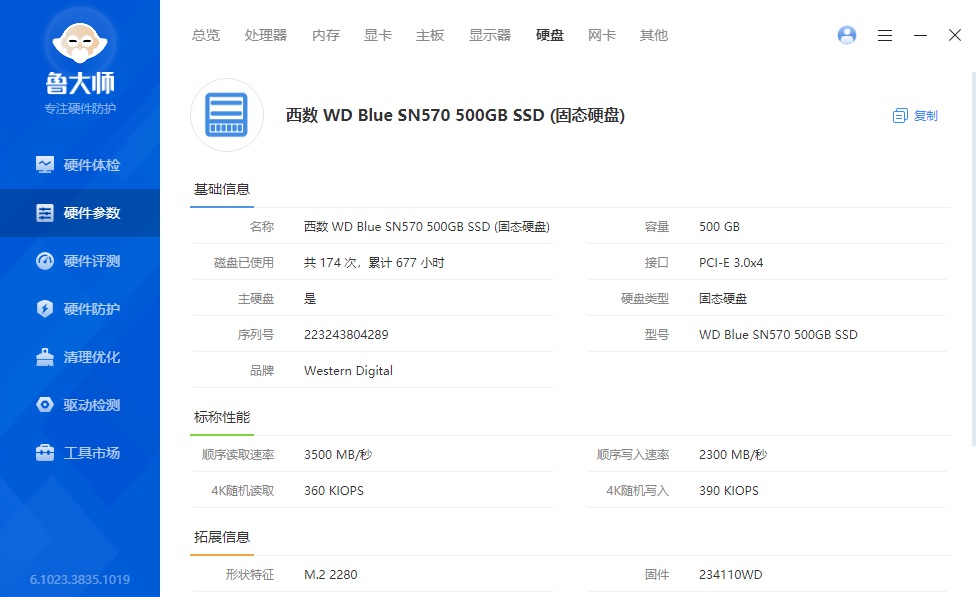
Task: Switch to the 显示器 tab
Action: [x=490, y=36]
